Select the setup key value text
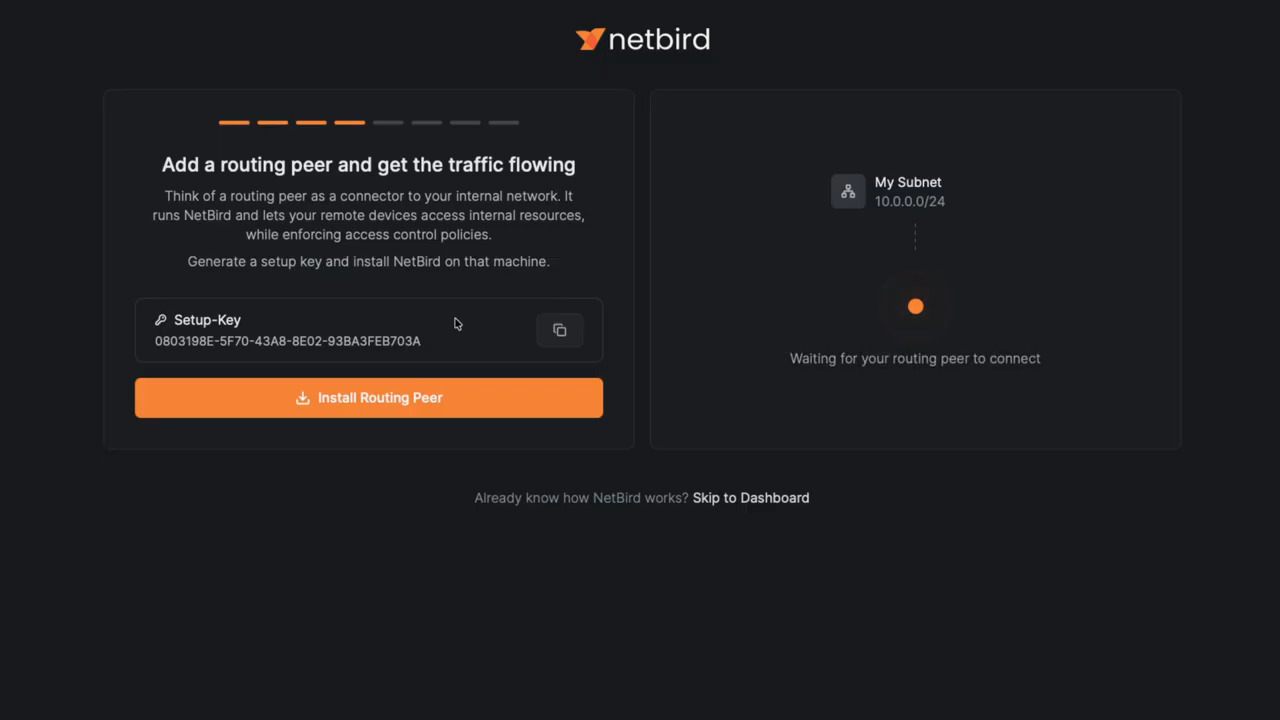This screenshot has width=1280, height=720. point(287,340)
